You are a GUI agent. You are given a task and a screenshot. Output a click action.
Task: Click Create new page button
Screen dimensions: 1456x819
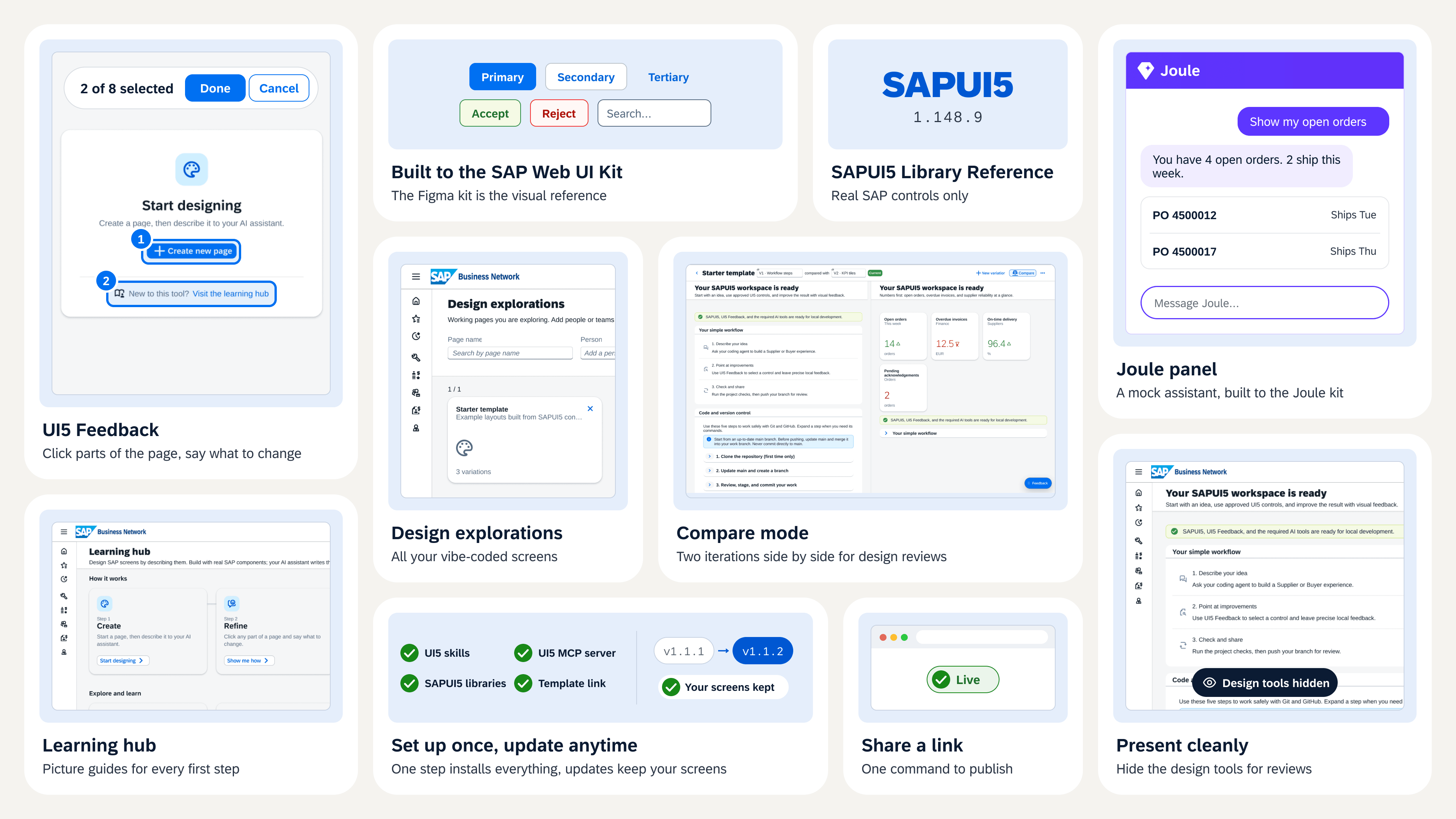click(x=191, y=251)
